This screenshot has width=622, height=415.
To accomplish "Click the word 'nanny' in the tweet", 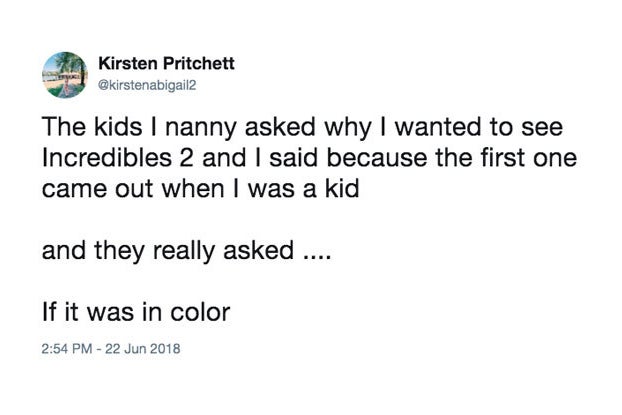I will 200,129.
